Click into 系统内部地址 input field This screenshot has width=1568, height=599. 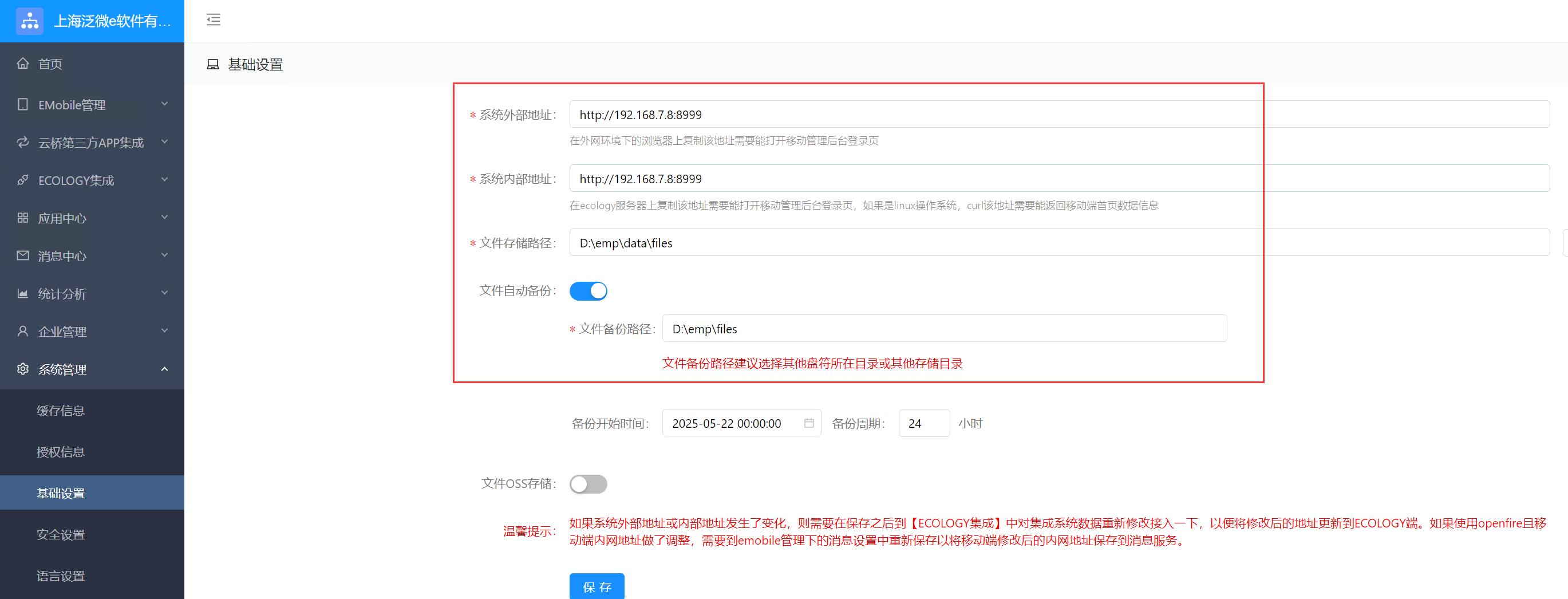pos(1059,178)
